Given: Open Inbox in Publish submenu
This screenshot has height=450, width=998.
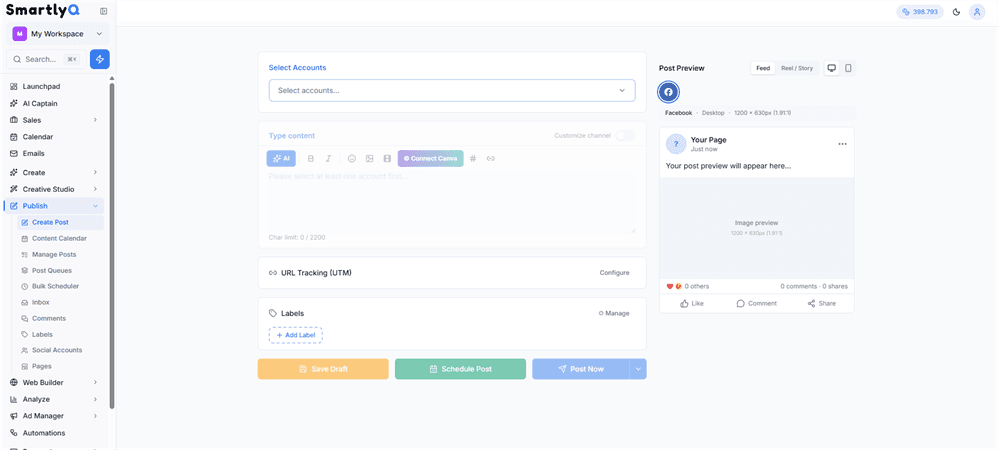Looking at the screenshot, I should tap(60, 302).
